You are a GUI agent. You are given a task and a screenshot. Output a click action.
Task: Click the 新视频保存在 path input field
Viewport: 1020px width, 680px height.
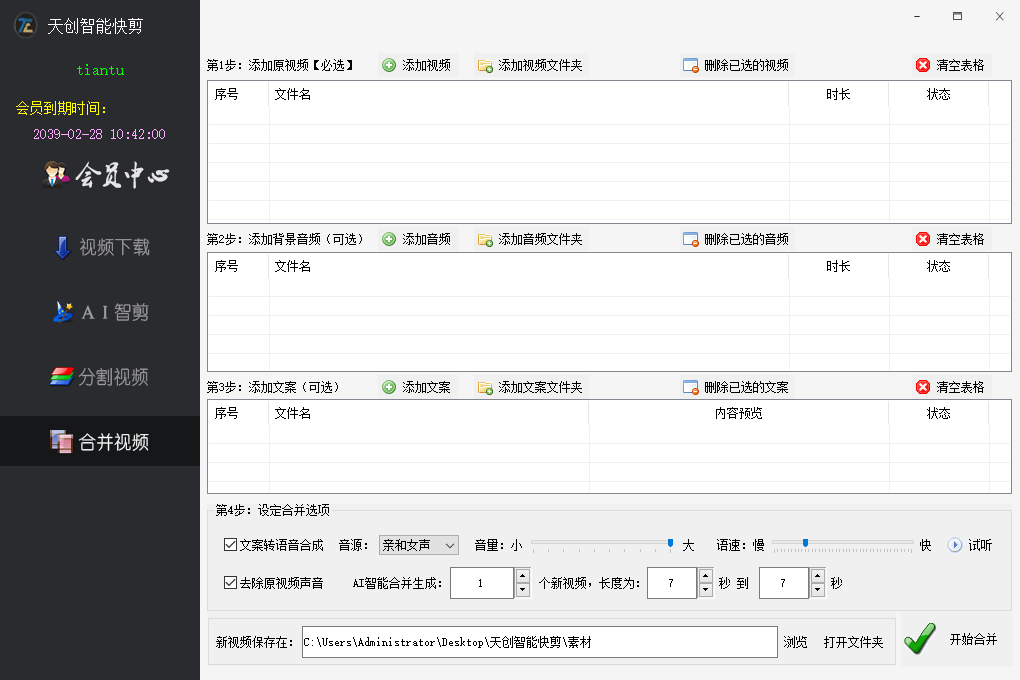[x=539, y=642]
